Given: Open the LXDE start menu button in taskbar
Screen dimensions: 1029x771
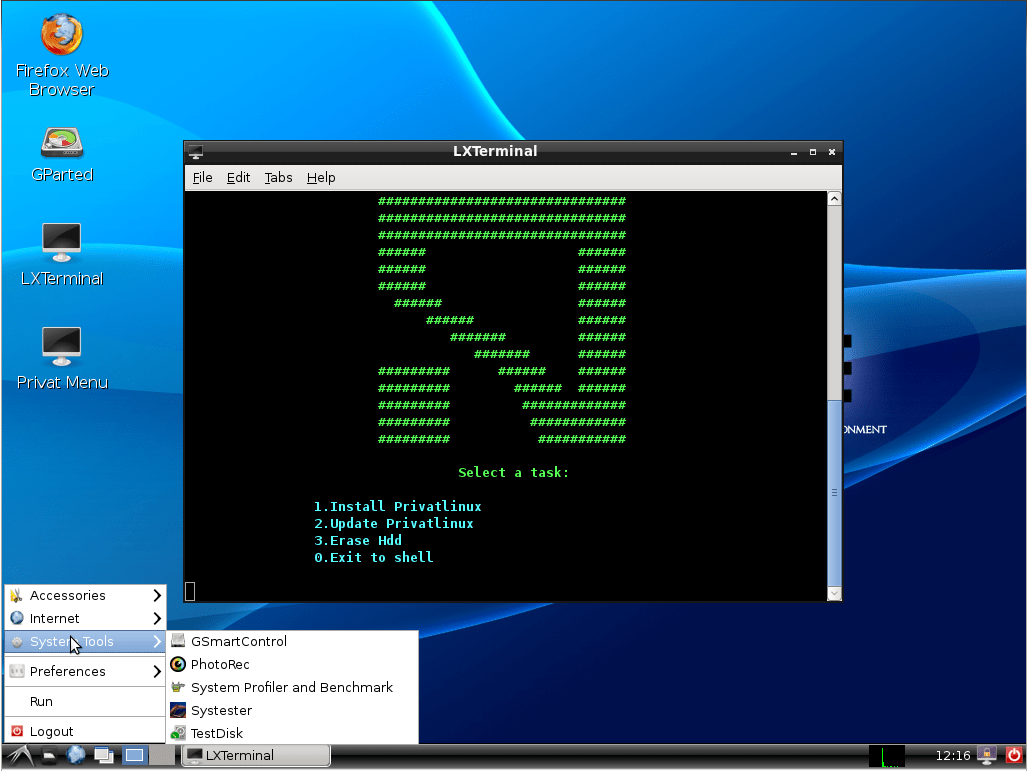Looking at the screenshot, I should (18, 756).
